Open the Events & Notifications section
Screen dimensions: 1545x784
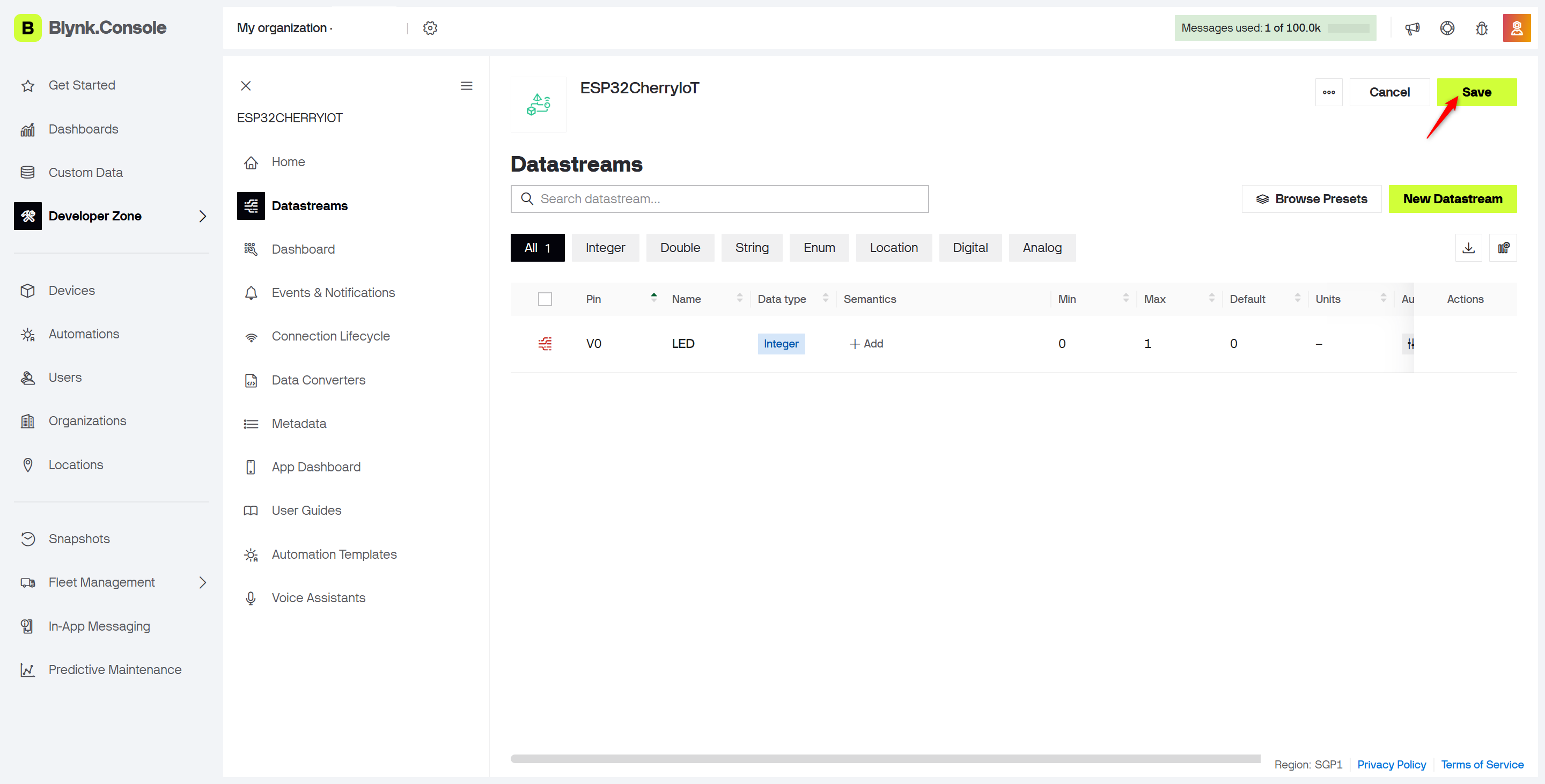pyautogui.click(x=333, y=292)
